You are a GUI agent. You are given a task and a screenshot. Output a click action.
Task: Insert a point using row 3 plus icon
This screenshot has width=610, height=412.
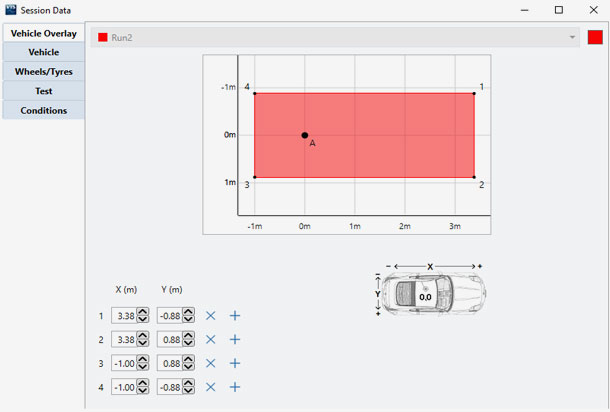click(x=235, y=364)
